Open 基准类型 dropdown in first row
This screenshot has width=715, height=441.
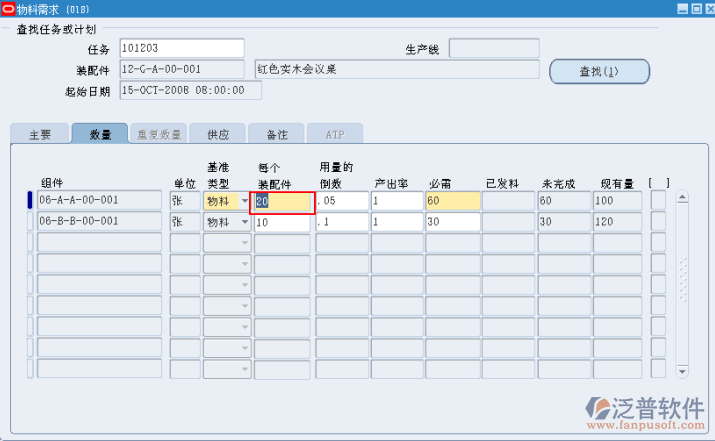click(x=244, y=201)
